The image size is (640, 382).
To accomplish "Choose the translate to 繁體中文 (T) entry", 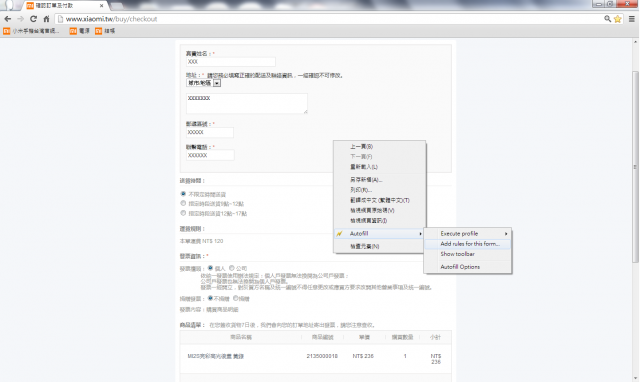I will (x=380, y=200).
